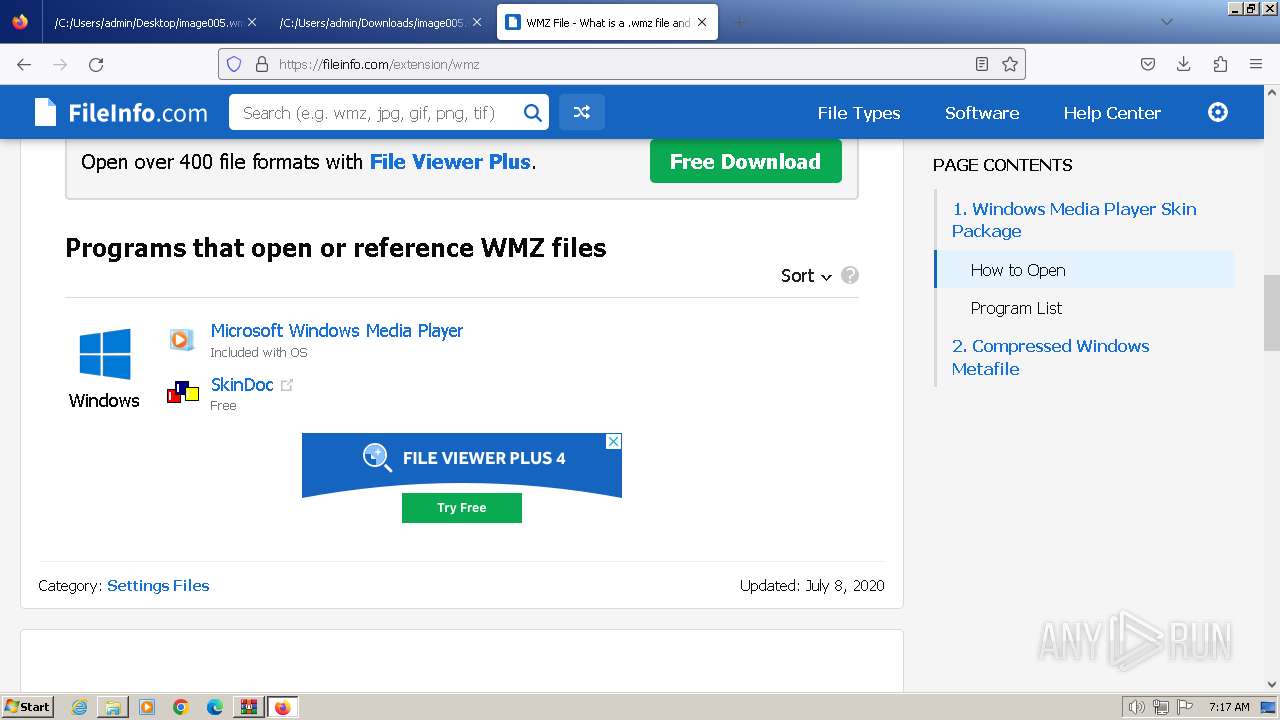
Task: Click the Firefox forward arrow button
Action: [60, 64]
